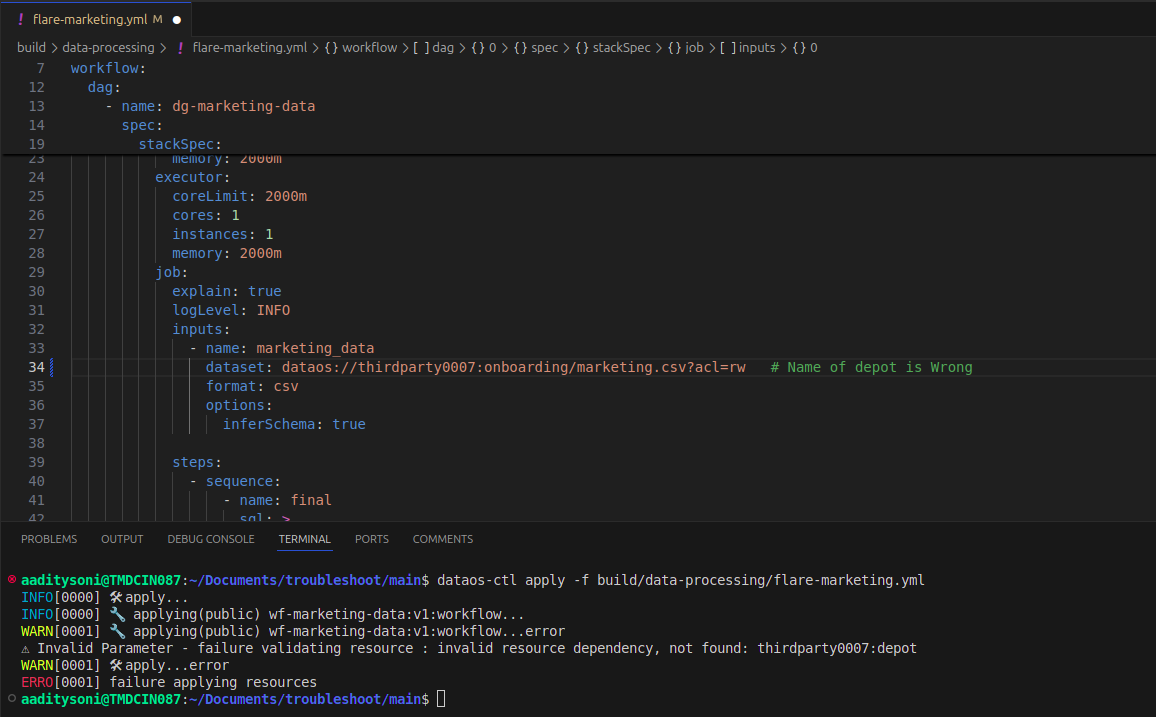Click 'memory: 2000m' on line 28
The height and width of the screenshot is (717, 1156).
pos(227,253)
